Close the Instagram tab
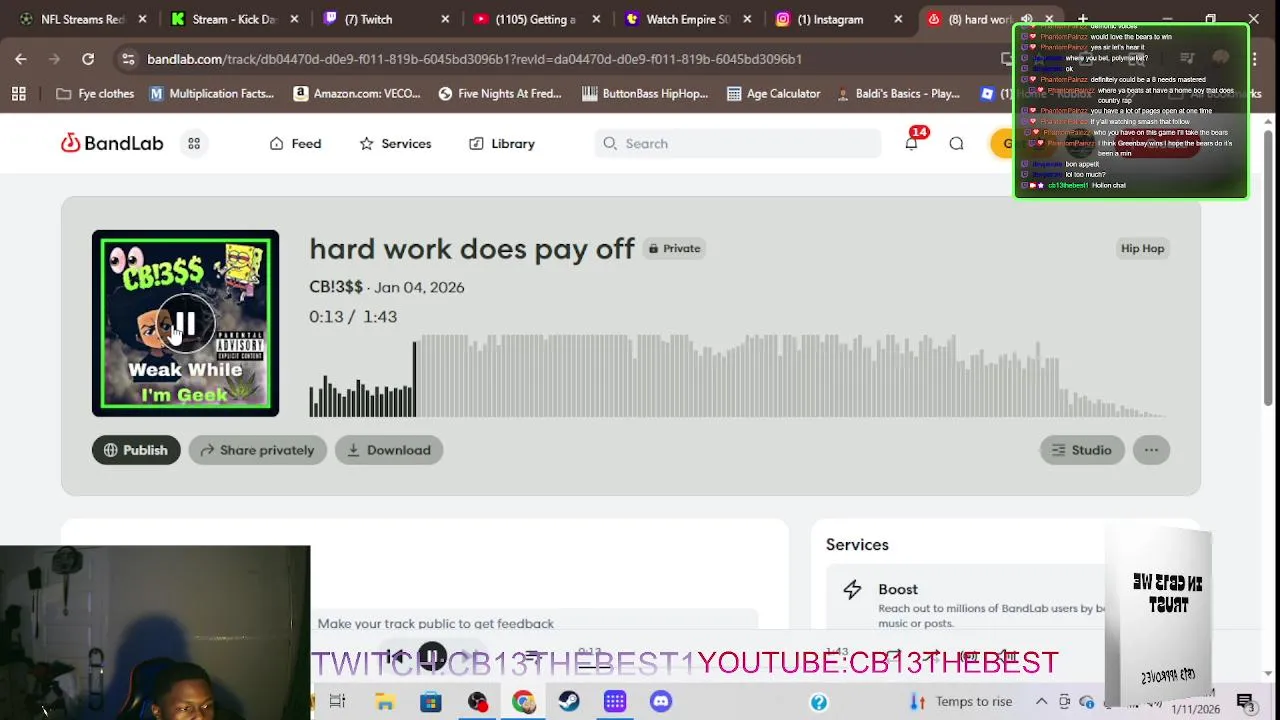Image resolution: width=1280 pixels, height=720 pixels. [x=898, y=19]
